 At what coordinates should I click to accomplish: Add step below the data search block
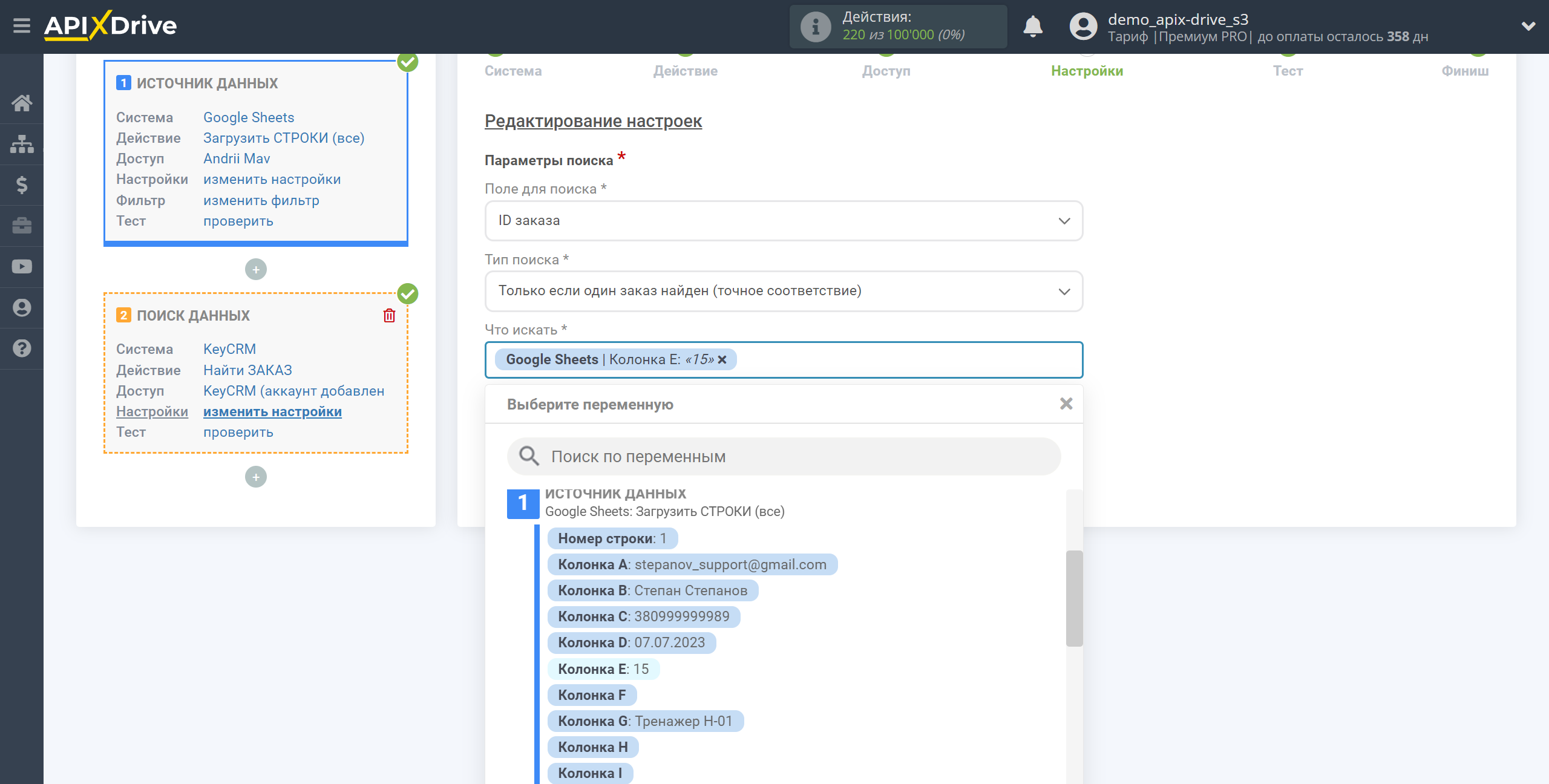click(x=256, y=477)
